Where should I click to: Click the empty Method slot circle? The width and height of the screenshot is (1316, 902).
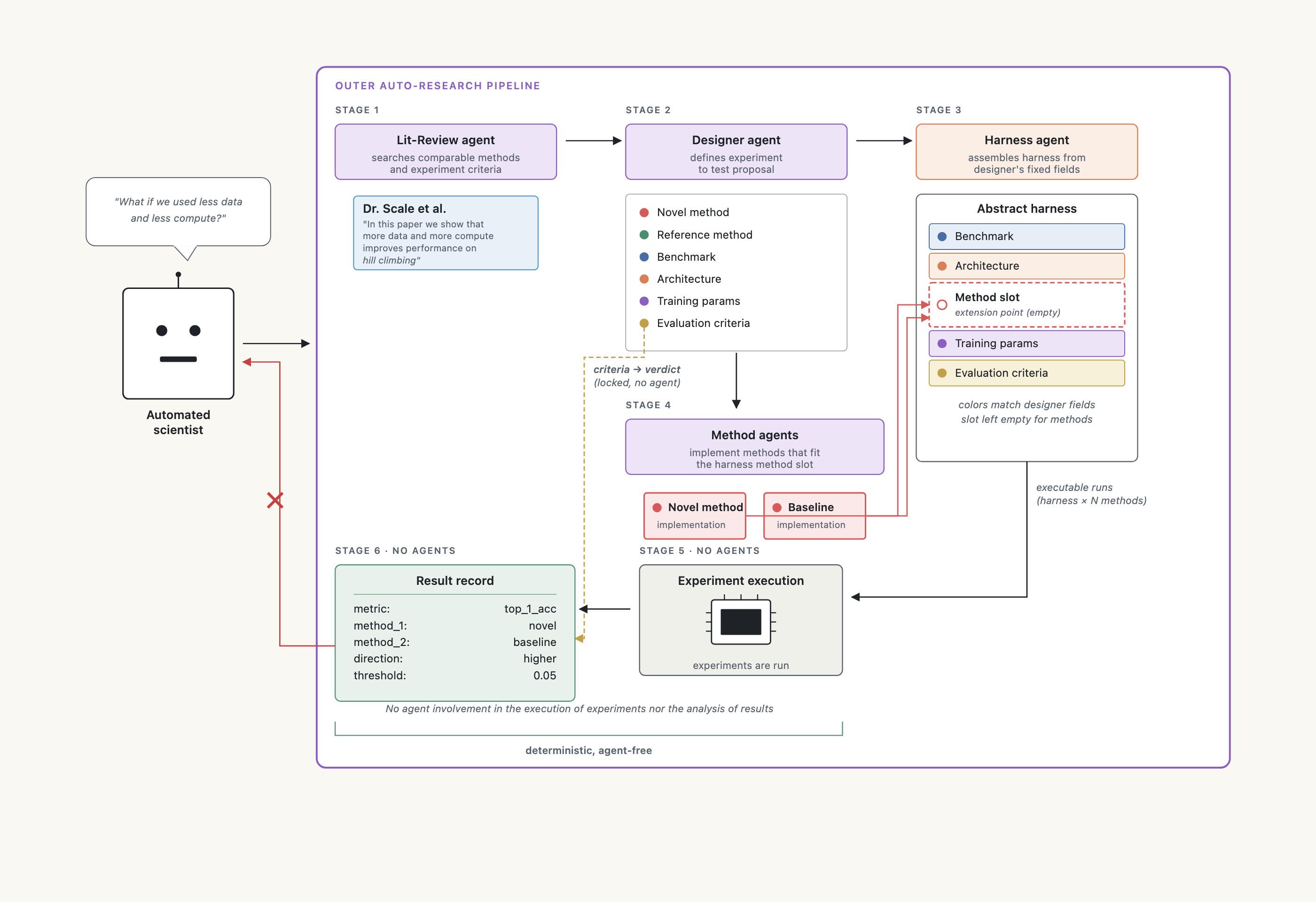(x=942, y=305)
